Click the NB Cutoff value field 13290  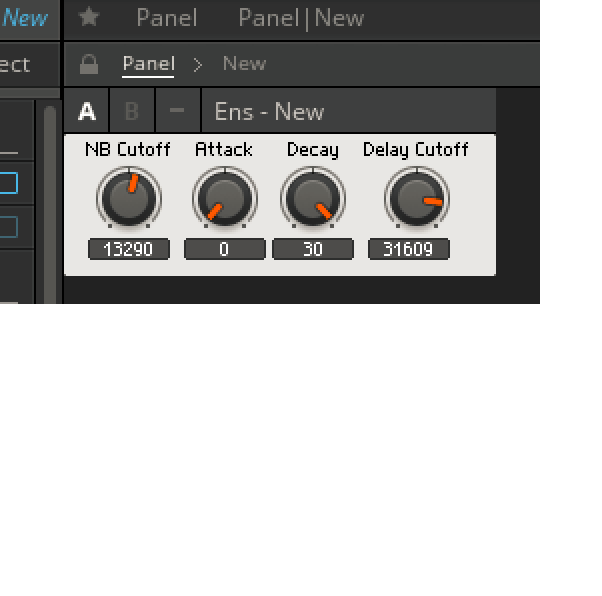[x=129, y=249]
